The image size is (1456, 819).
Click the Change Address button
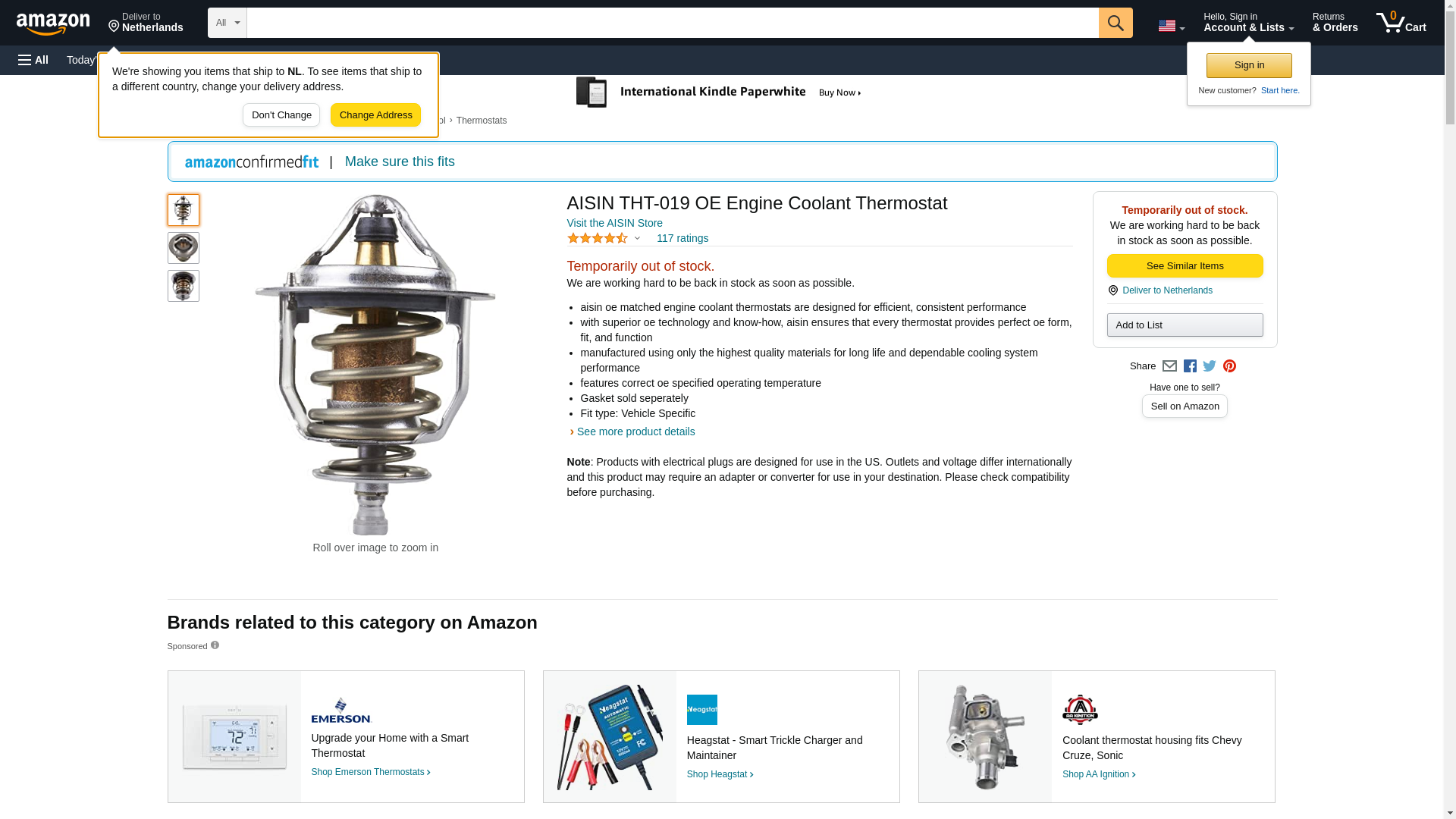[375, 115]
